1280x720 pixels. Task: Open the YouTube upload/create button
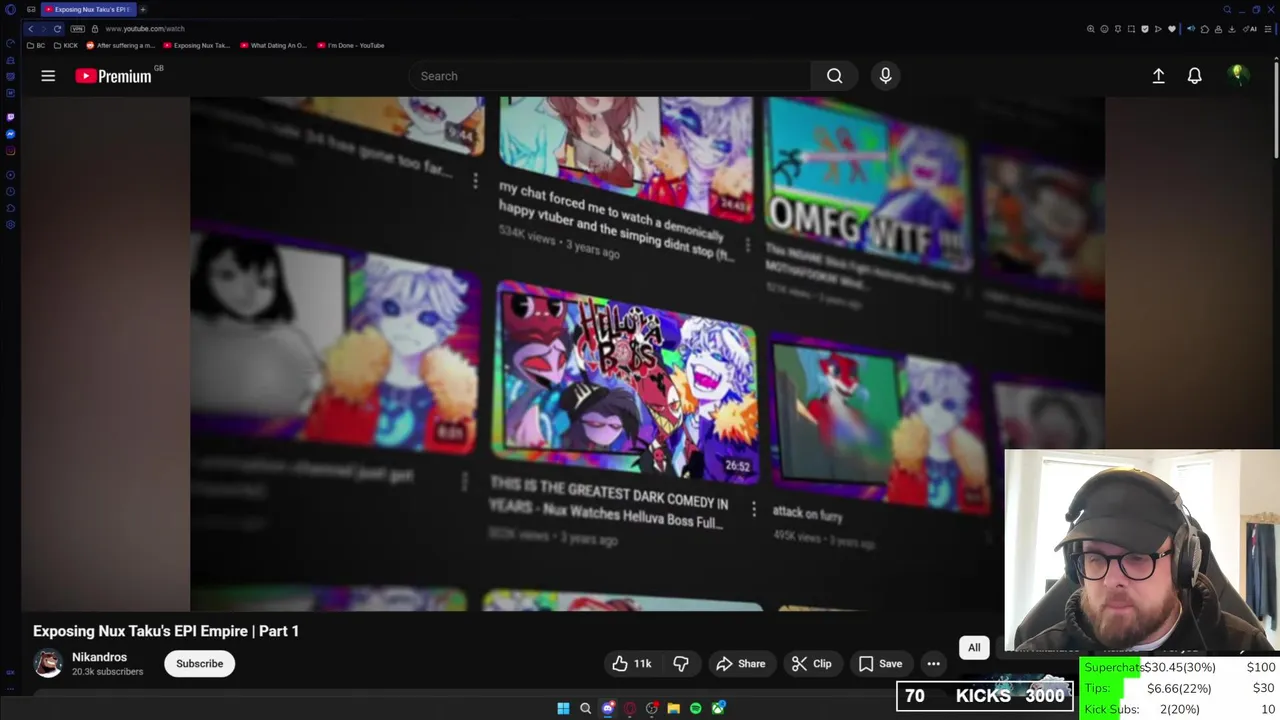pyautogui.click(x=1158, y=76)
